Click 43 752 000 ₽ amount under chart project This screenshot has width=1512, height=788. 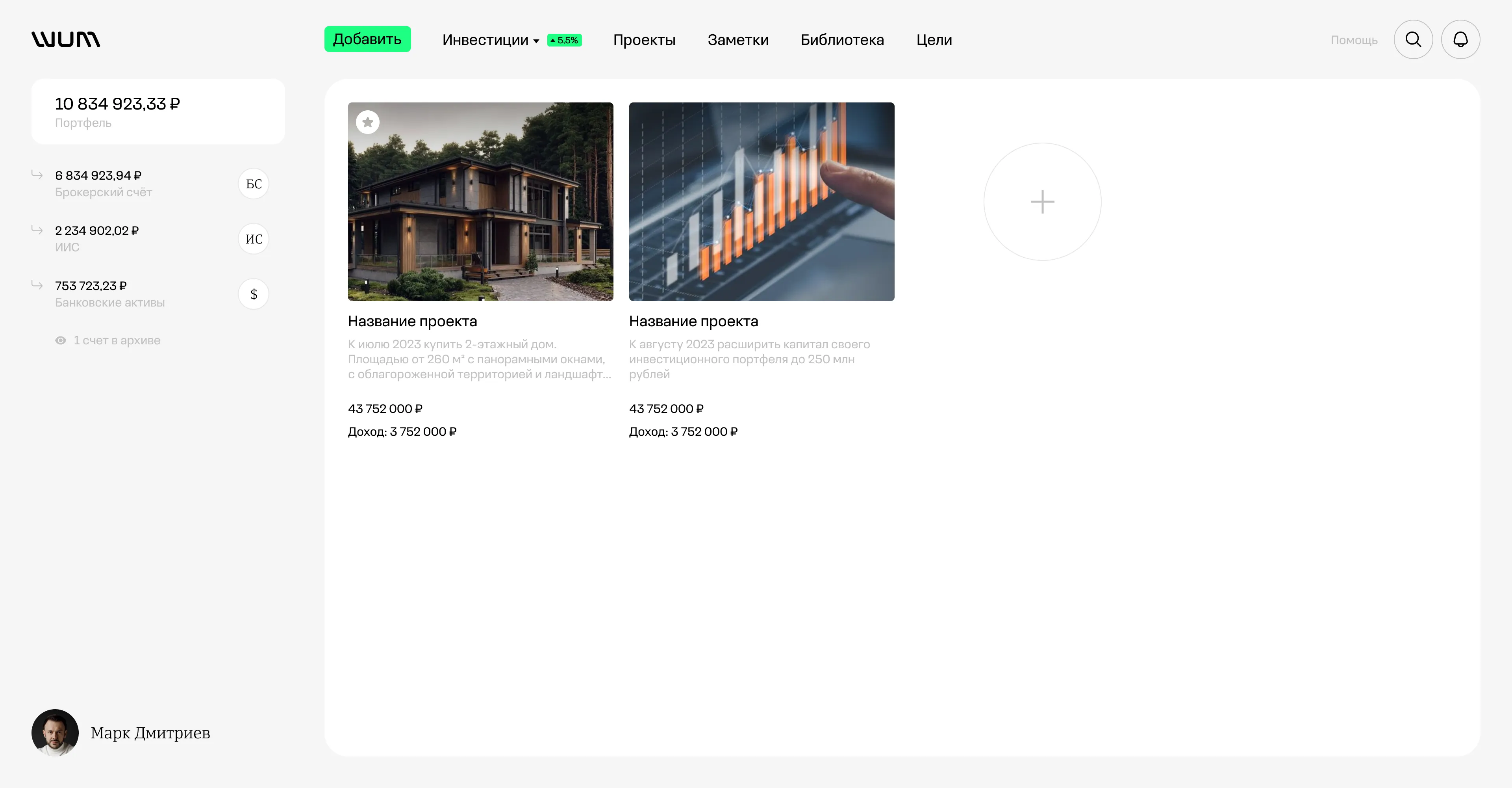tap(666, 409)
